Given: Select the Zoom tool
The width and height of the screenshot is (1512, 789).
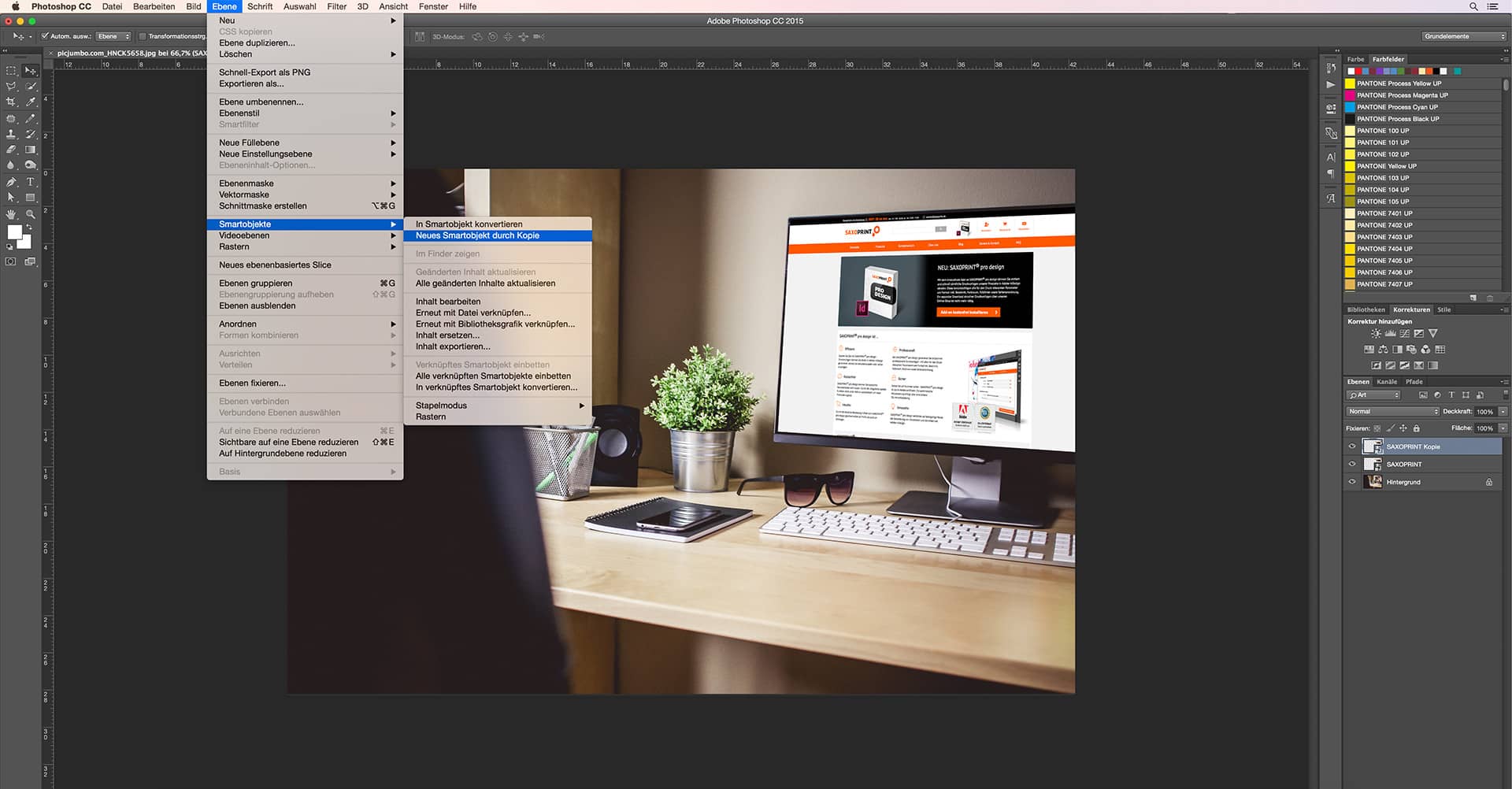Looking at the screenshot, I should [x=31, y=214].
